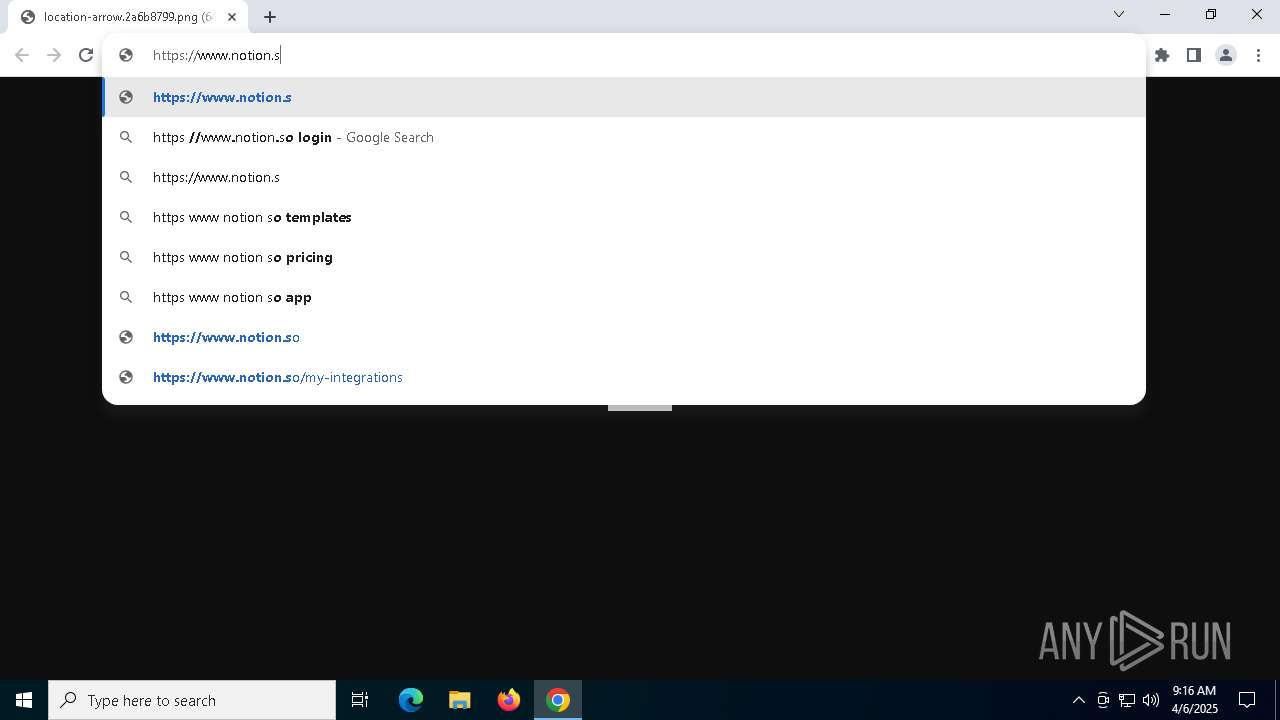
Task: Pick suggestion 'notion so templates'
Action: click(624, 217)
